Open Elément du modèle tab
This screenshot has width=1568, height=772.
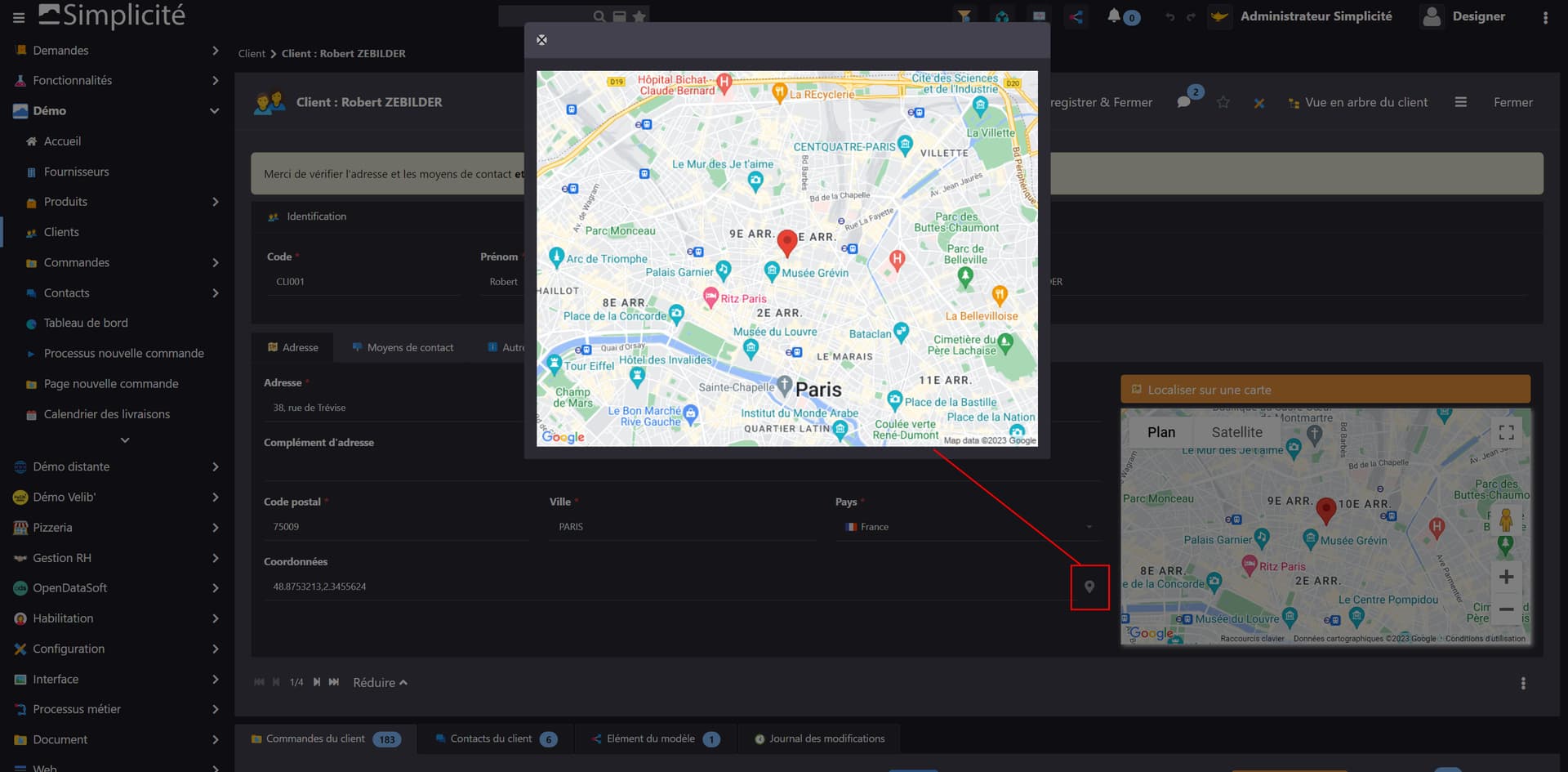[x=655, y=739]
